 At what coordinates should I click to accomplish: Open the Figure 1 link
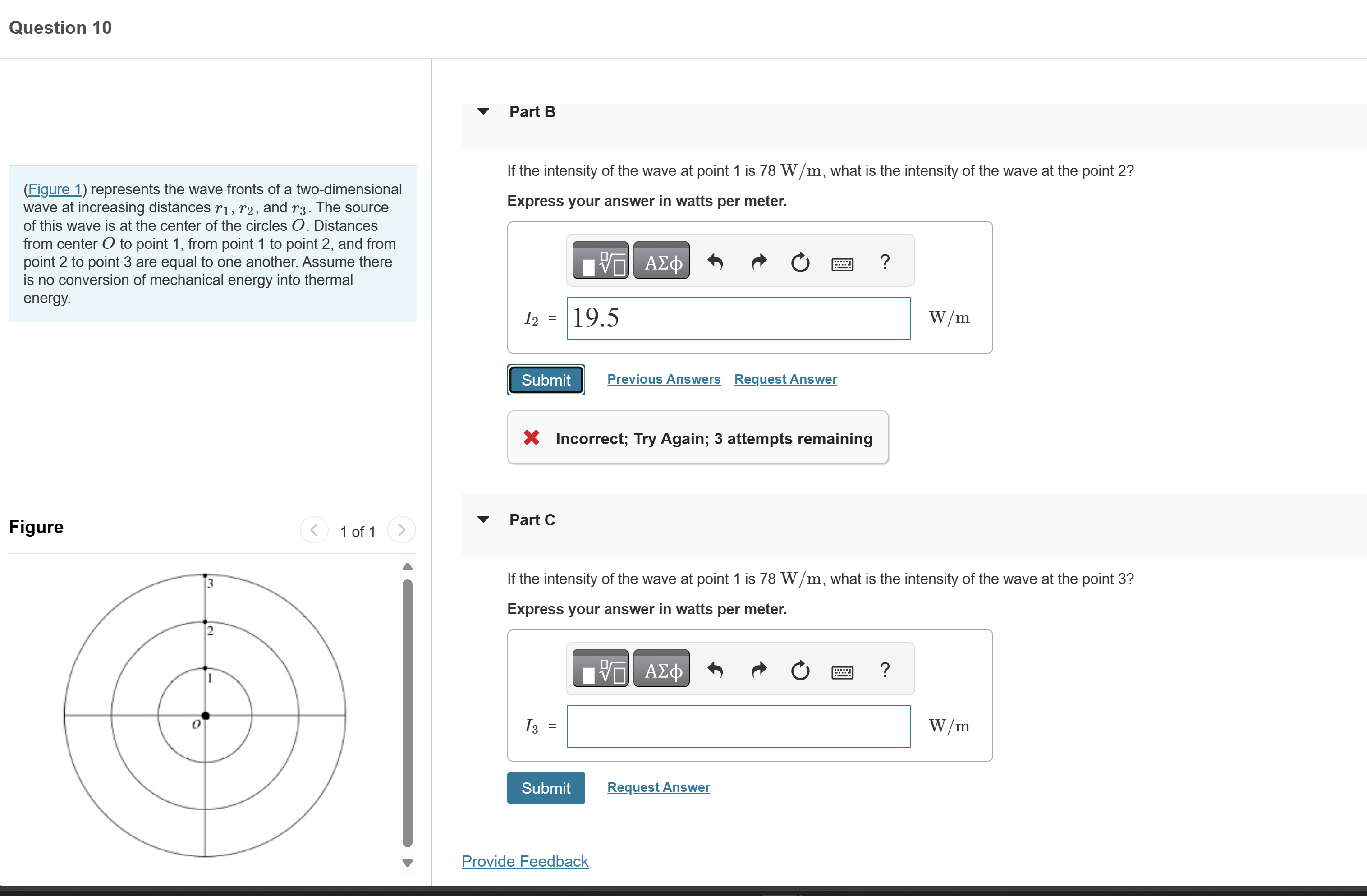click(55, 189)
